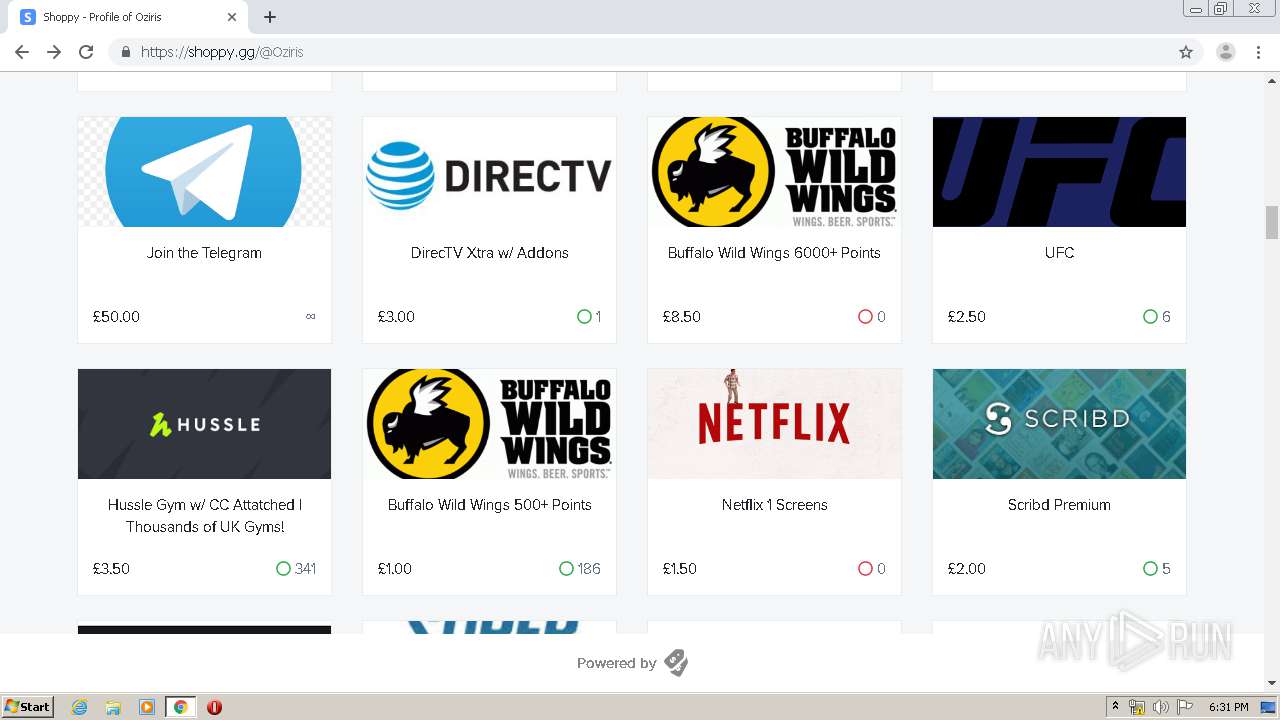Screen dimensions: 1280x720
Task: Click the £2.50 UFC price
Action: (966, 317)
